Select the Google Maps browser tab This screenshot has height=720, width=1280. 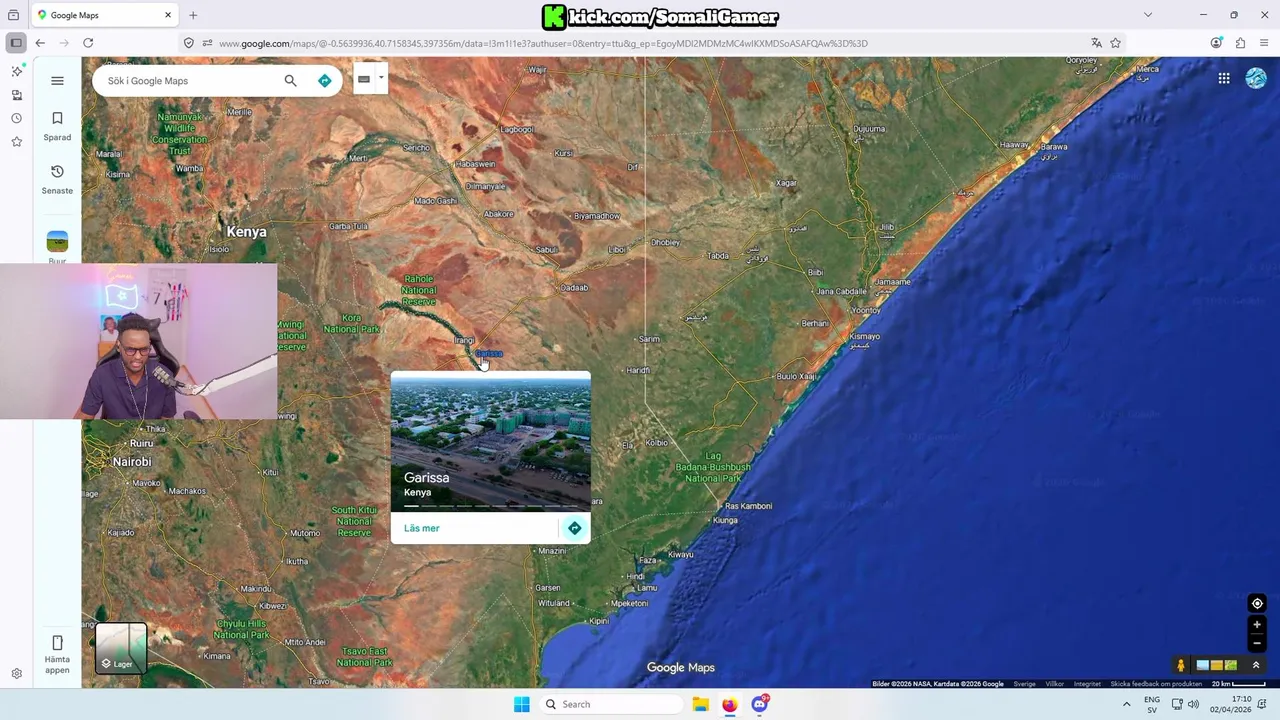tap(104, 15)
